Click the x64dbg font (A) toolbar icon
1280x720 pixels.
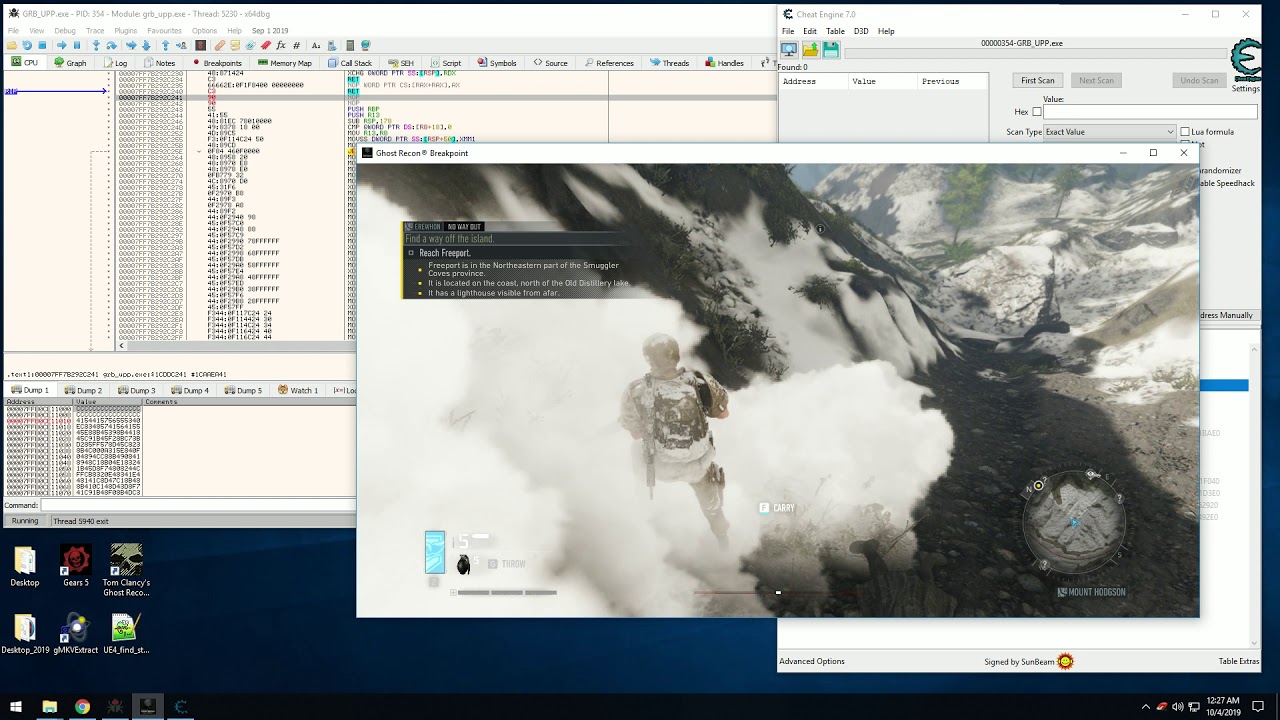316,45
